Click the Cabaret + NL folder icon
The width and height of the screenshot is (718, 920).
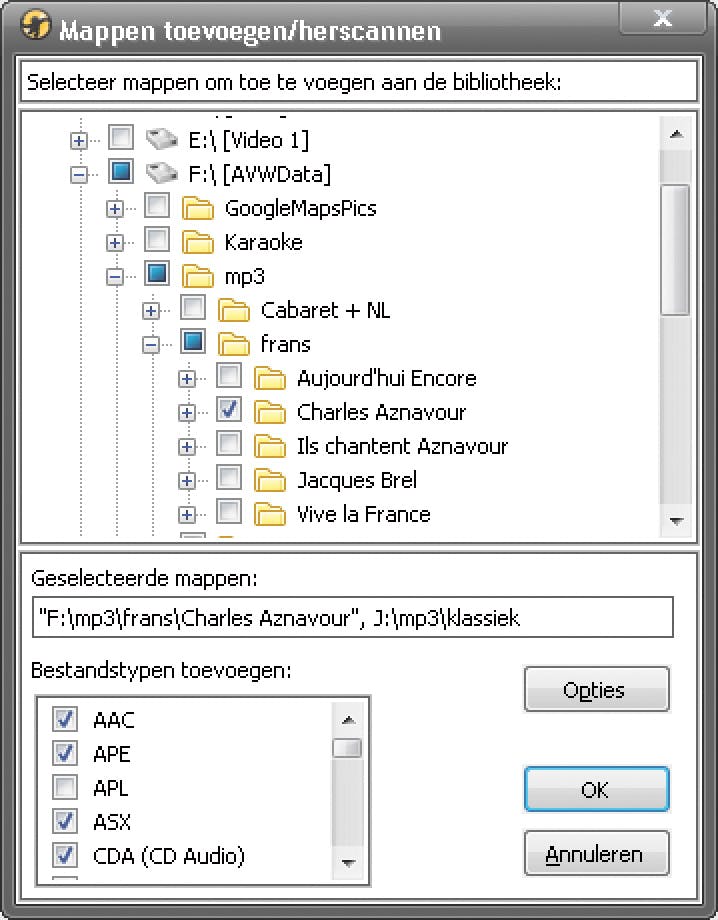pyautogui.click(x=234, y=310)
